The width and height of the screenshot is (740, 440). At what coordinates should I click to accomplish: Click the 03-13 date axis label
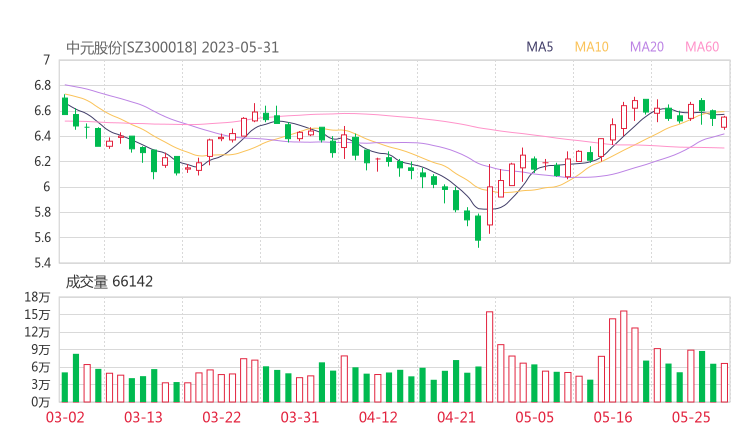tap(143, 417)
